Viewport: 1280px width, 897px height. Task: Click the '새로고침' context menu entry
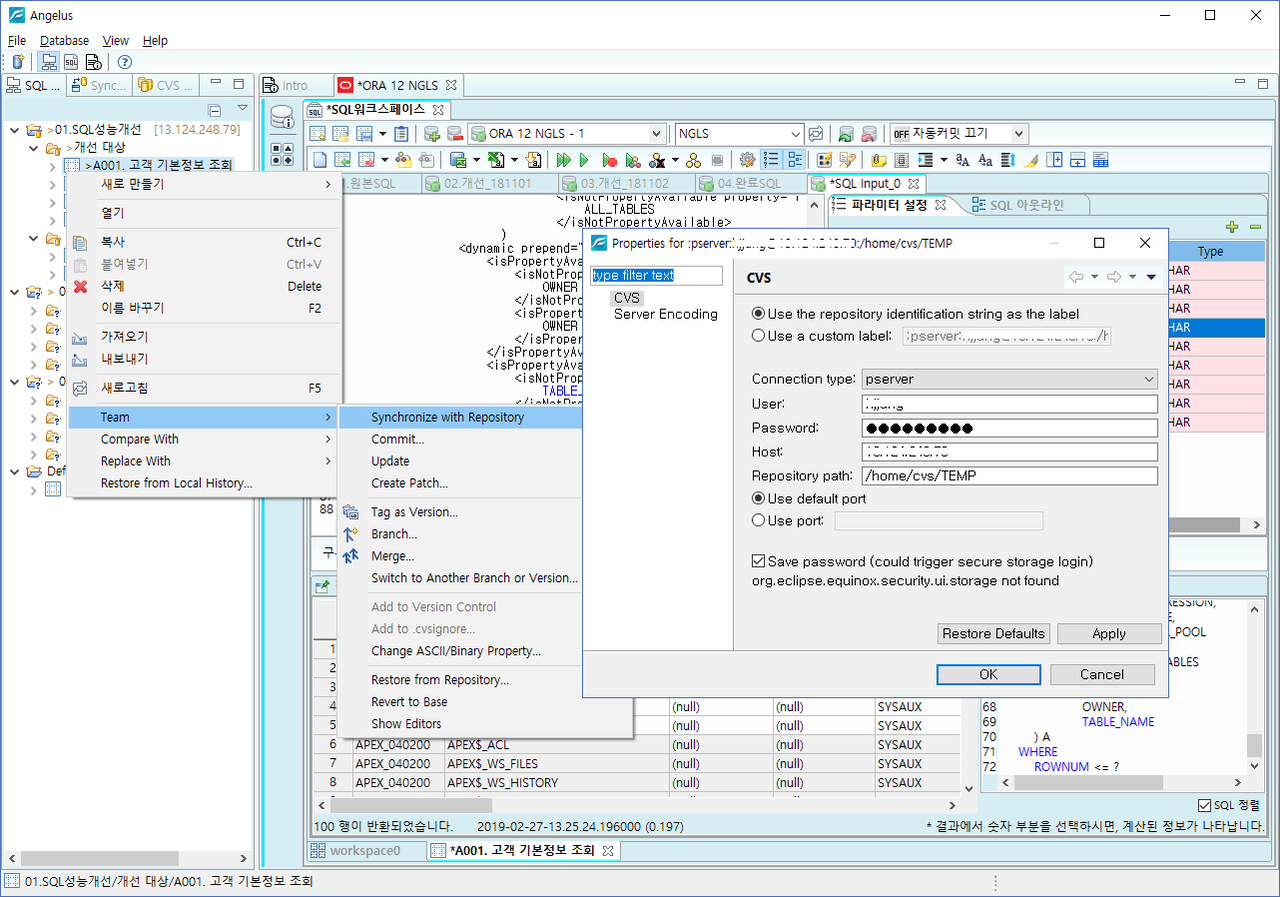125,388
